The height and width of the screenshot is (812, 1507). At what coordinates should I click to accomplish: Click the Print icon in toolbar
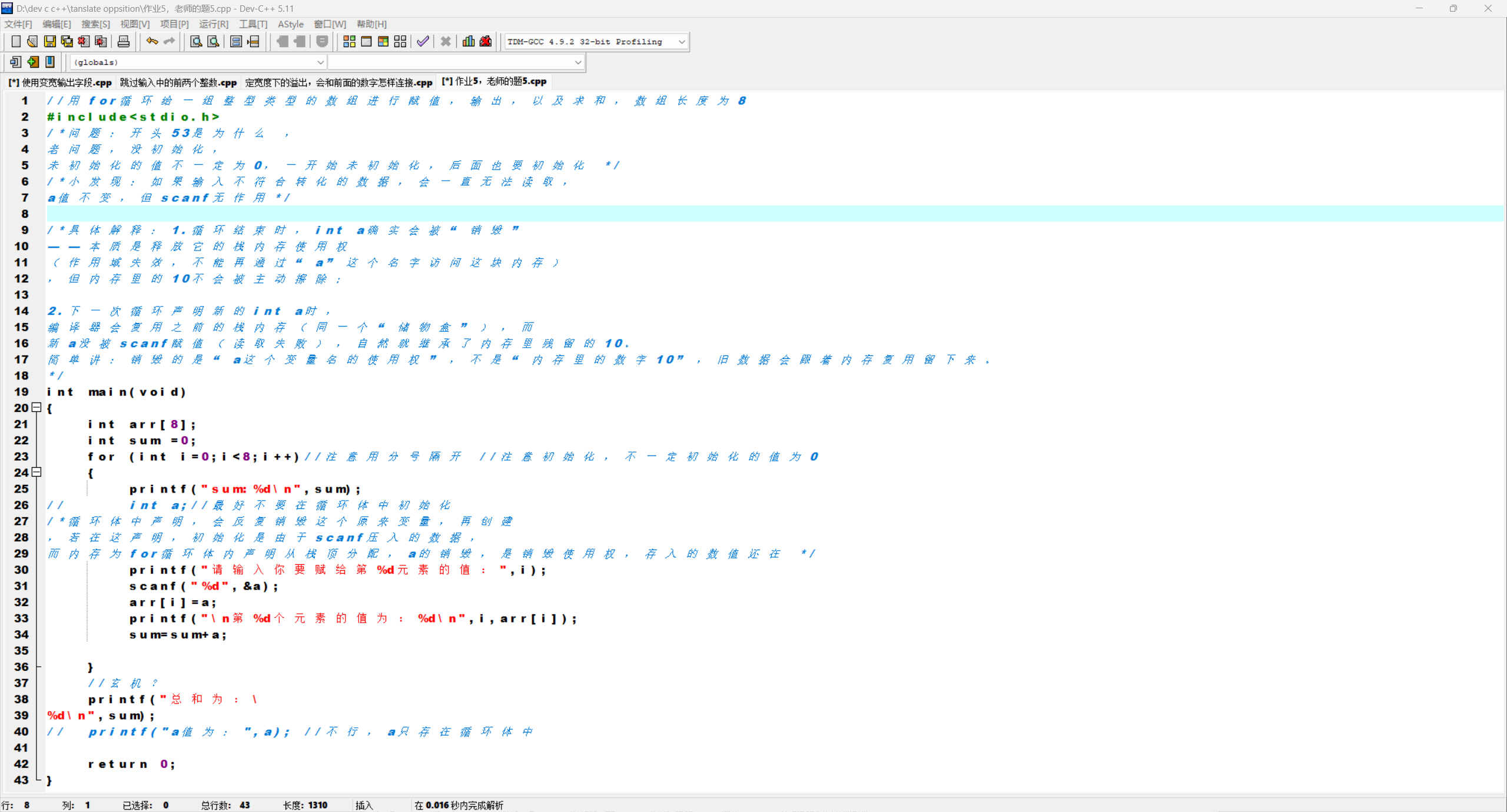pyautogui.click(x=124, y=41)
